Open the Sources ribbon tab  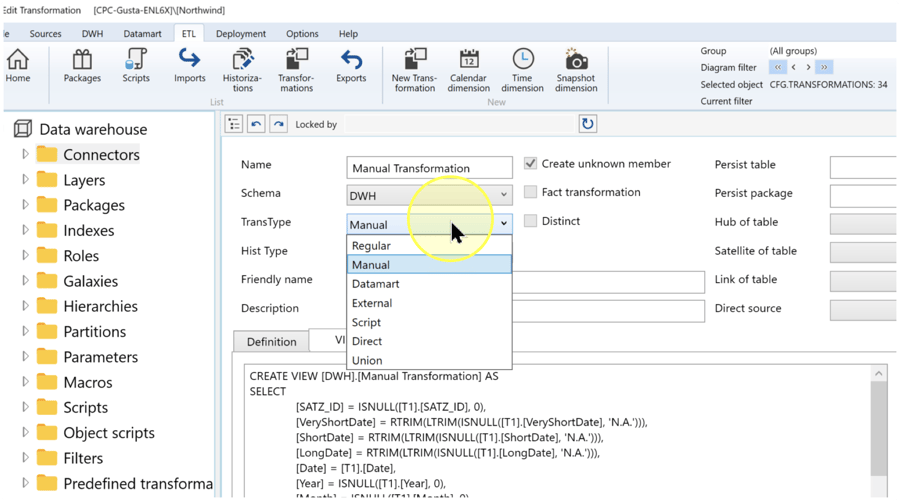point(45,34)
